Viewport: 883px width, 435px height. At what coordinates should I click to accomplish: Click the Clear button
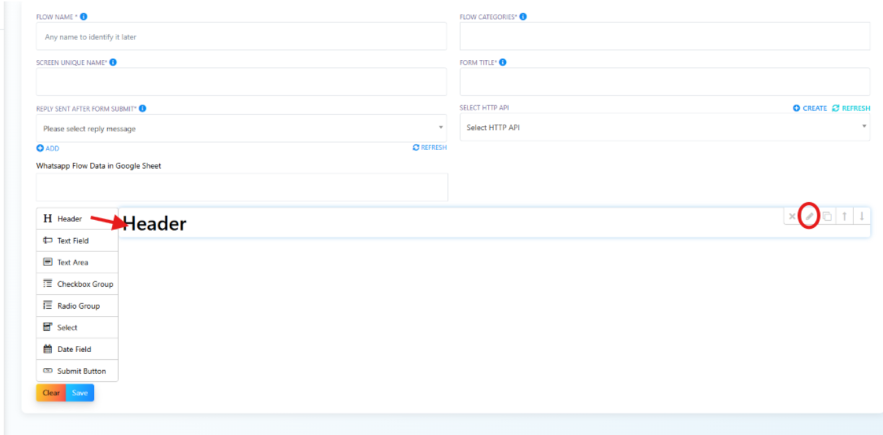[51, 393]
